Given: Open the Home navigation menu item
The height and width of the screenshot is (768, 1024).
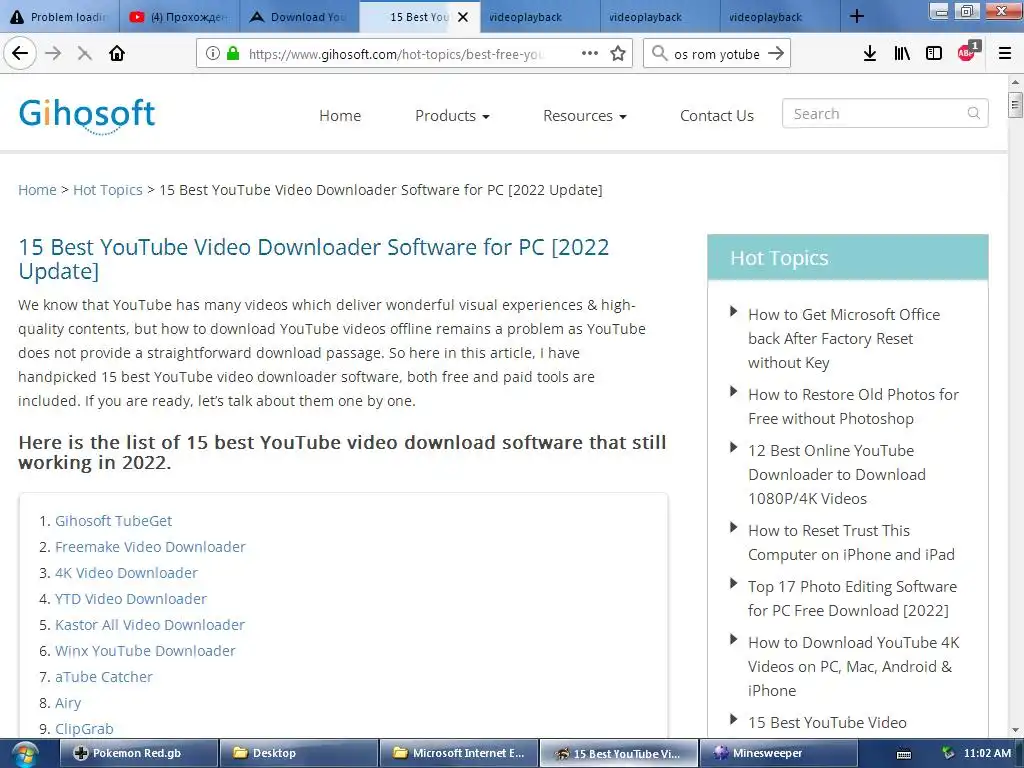Looking at the screenshot, I should tap(340, 116).
